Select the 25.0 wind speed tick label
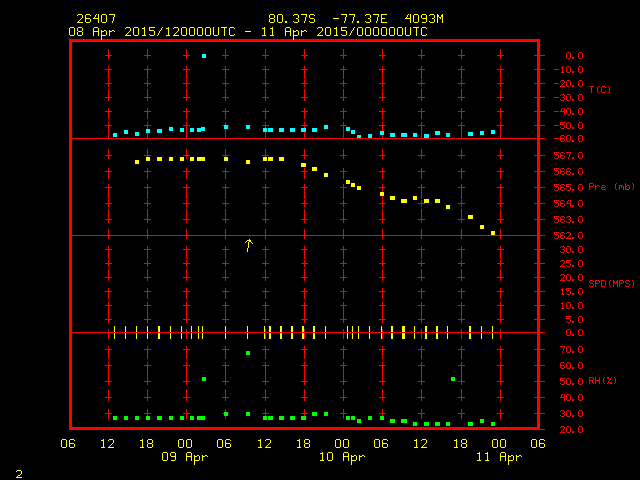The height and width of the screenshot is (480, 640). tap(571, 264)
